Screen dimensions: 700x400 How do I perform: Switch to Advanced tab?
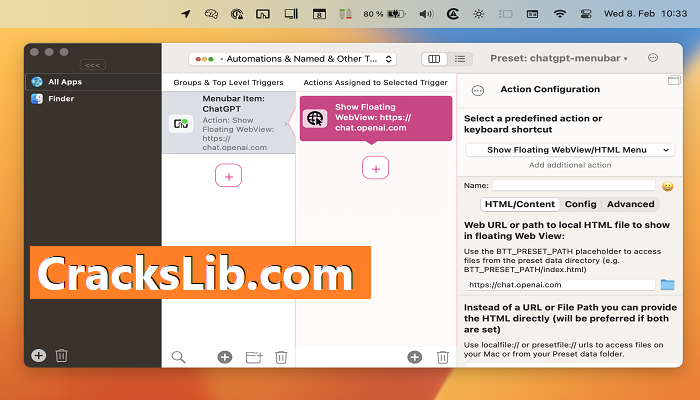click(x=630, y=204)
